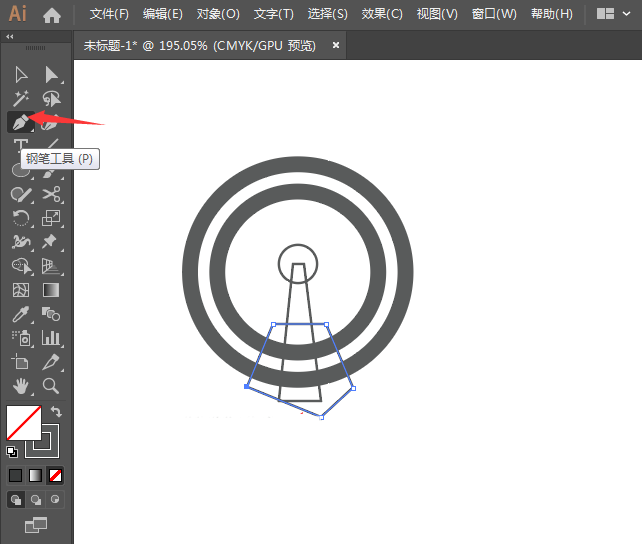This screenshot has height=544, width=642.
Task: Select the Column Graph tool
Action: coord(51,338)
